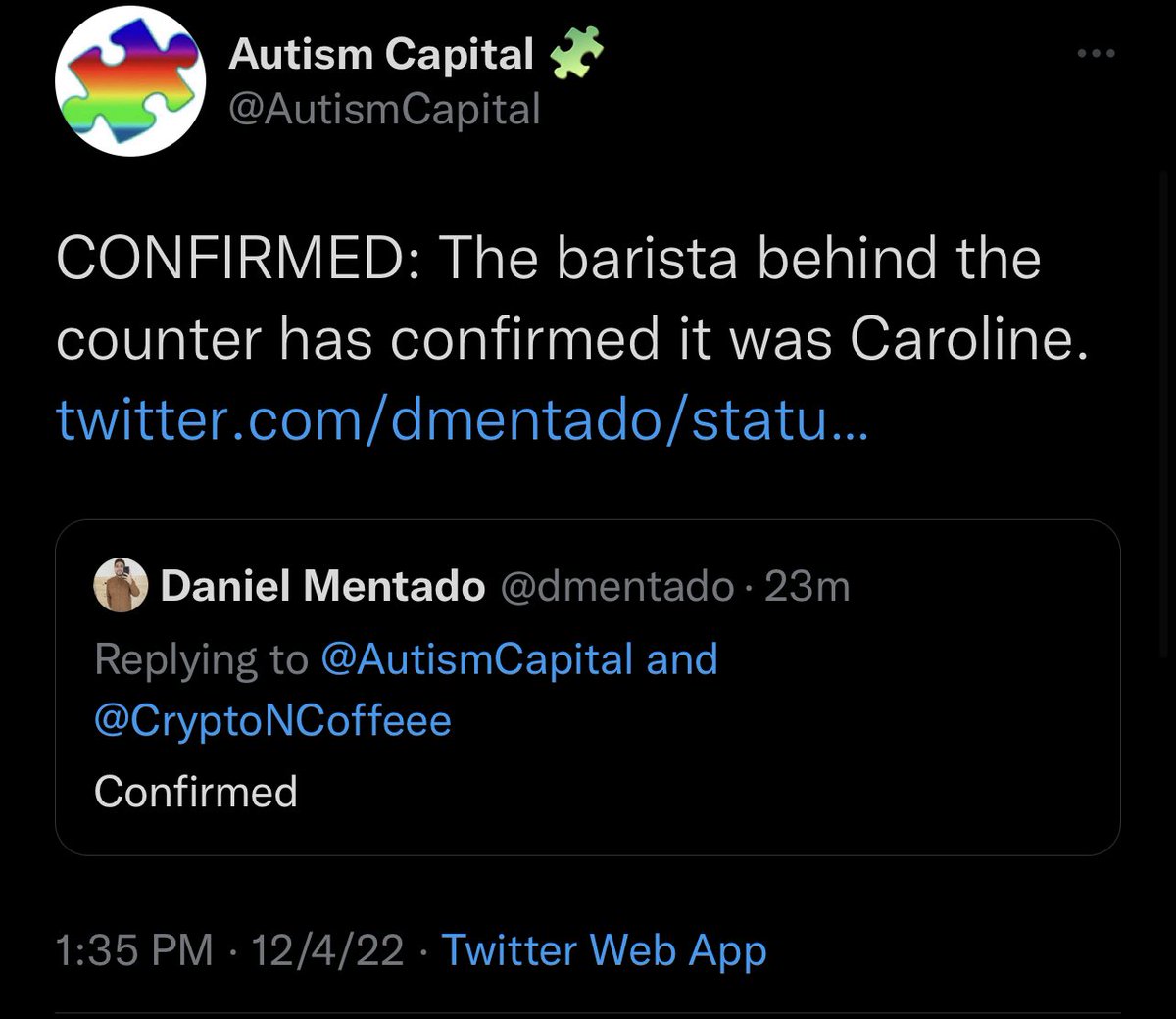Open the three-dot more options menu
Screen dimensions: 1176x1019
pyautogui.click(x=1096, y=54)
